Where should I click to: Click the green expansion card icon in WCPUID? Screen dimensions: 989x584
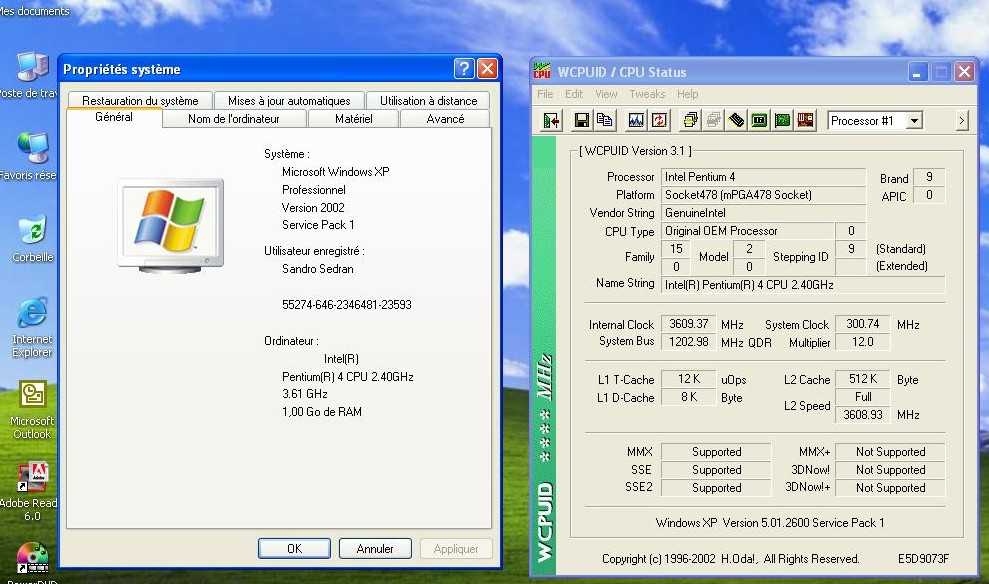[x=782, y=120]
